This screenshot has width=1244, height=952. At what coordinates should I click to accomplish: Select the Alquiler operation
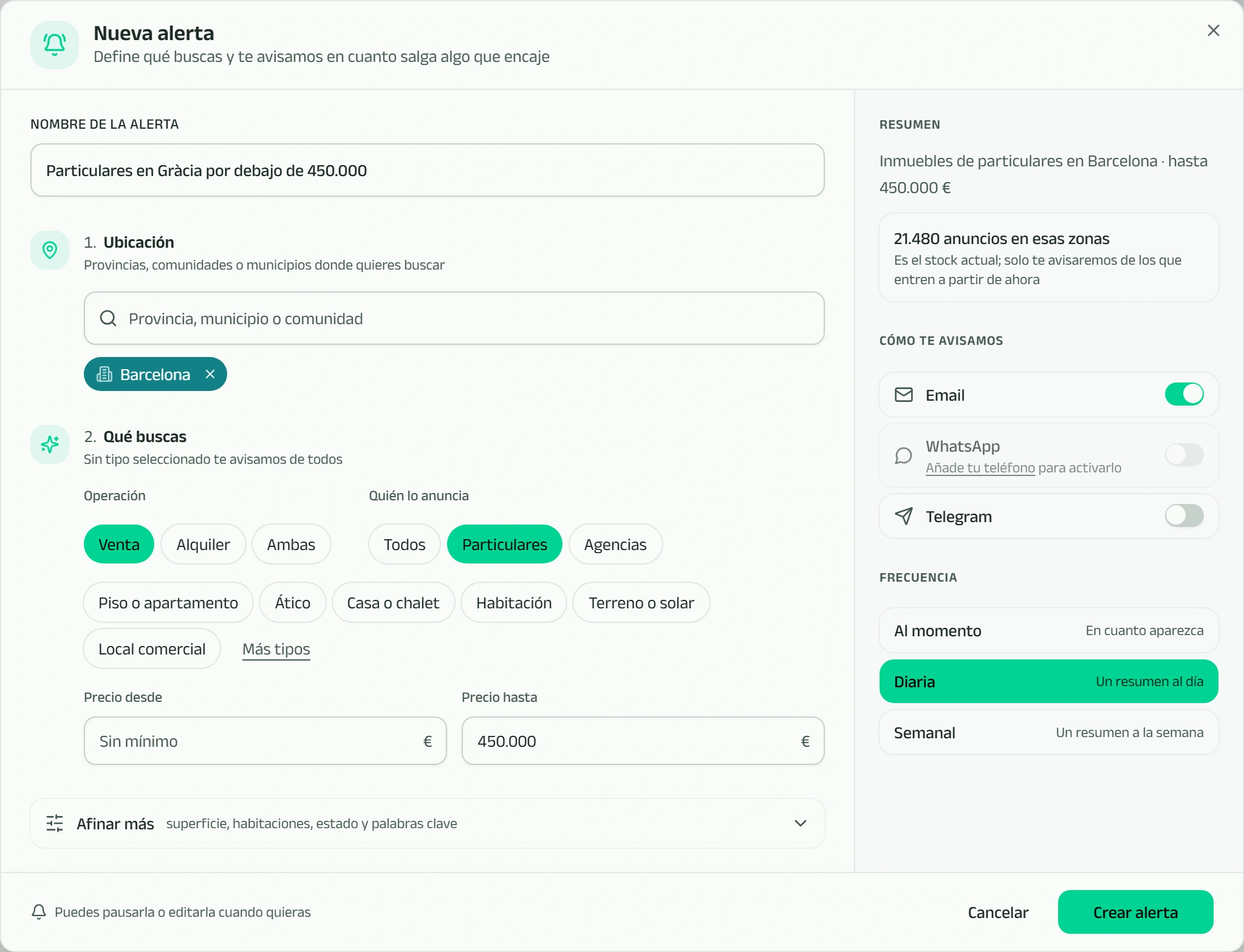pyautogui.click(x=203, y=544)
